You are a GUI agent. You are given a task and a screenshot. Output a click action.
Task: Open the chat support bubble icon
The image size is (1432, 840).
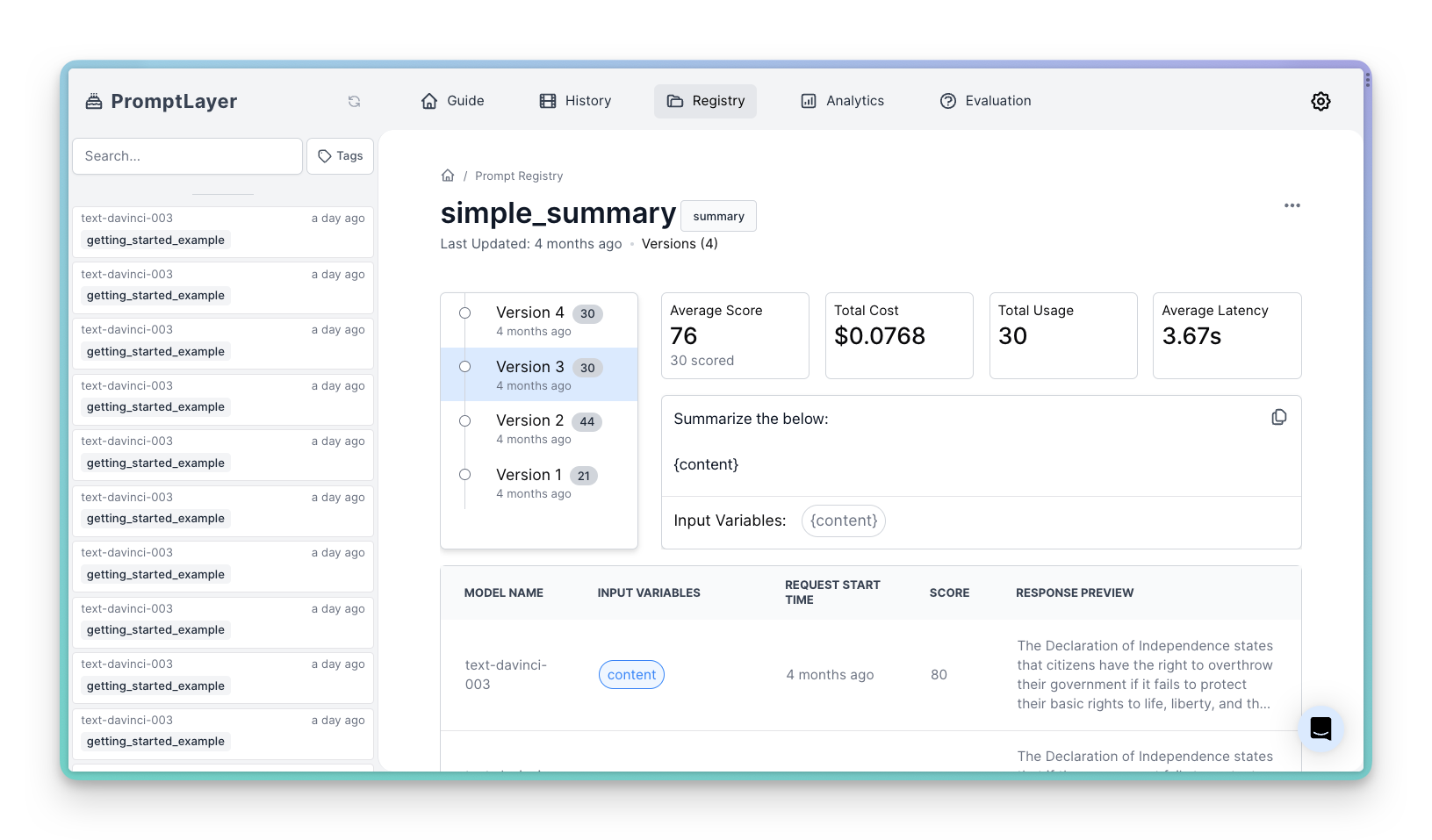click(x=1321, y=729)
